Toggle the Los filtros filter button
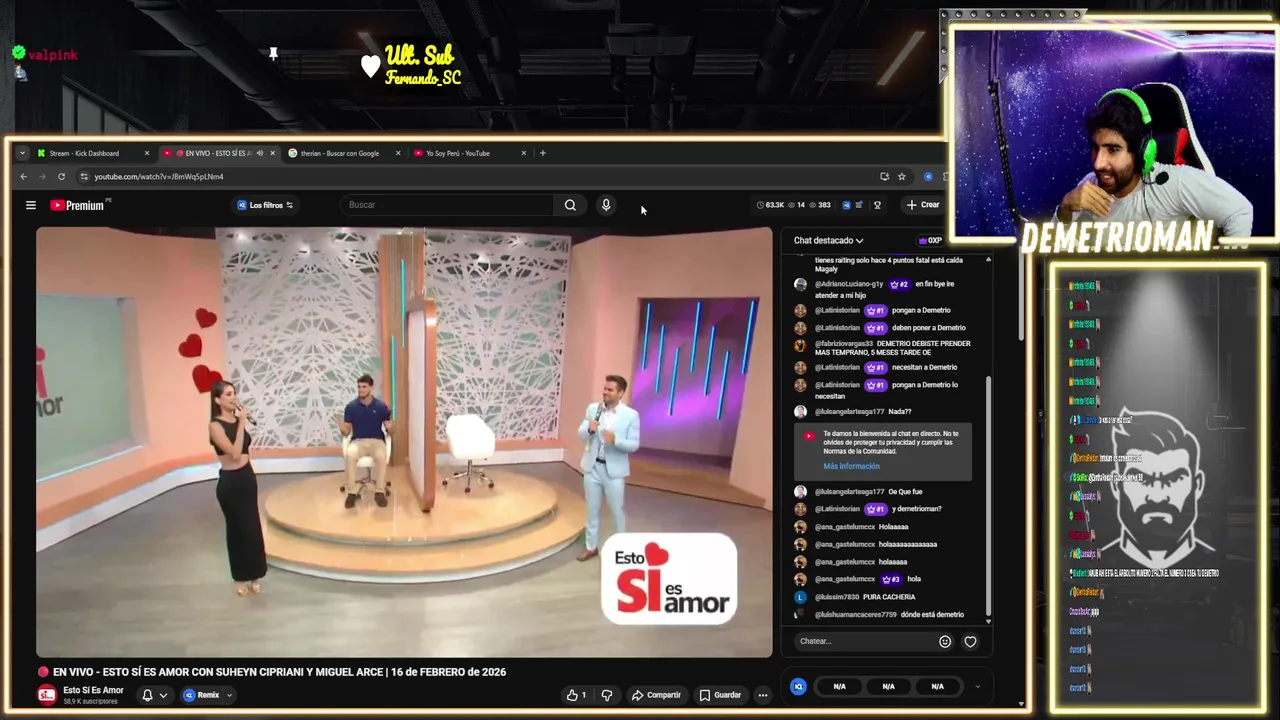The height and width of the screenshot is (720, 1280). pos(265,205)
